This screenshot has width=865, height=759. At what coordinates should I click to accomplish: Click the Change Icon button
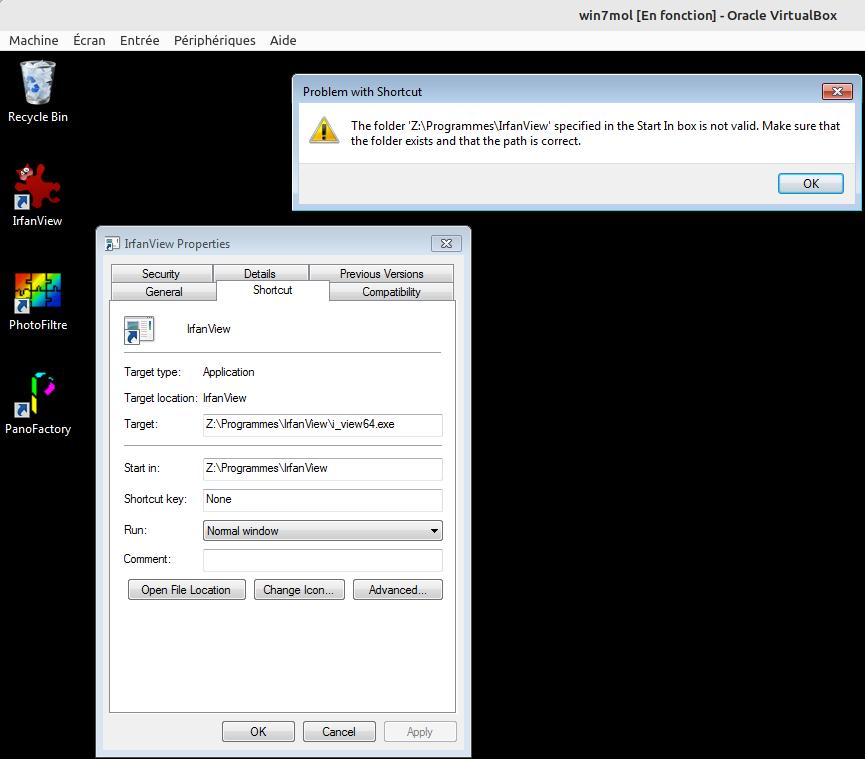point(298,590)
